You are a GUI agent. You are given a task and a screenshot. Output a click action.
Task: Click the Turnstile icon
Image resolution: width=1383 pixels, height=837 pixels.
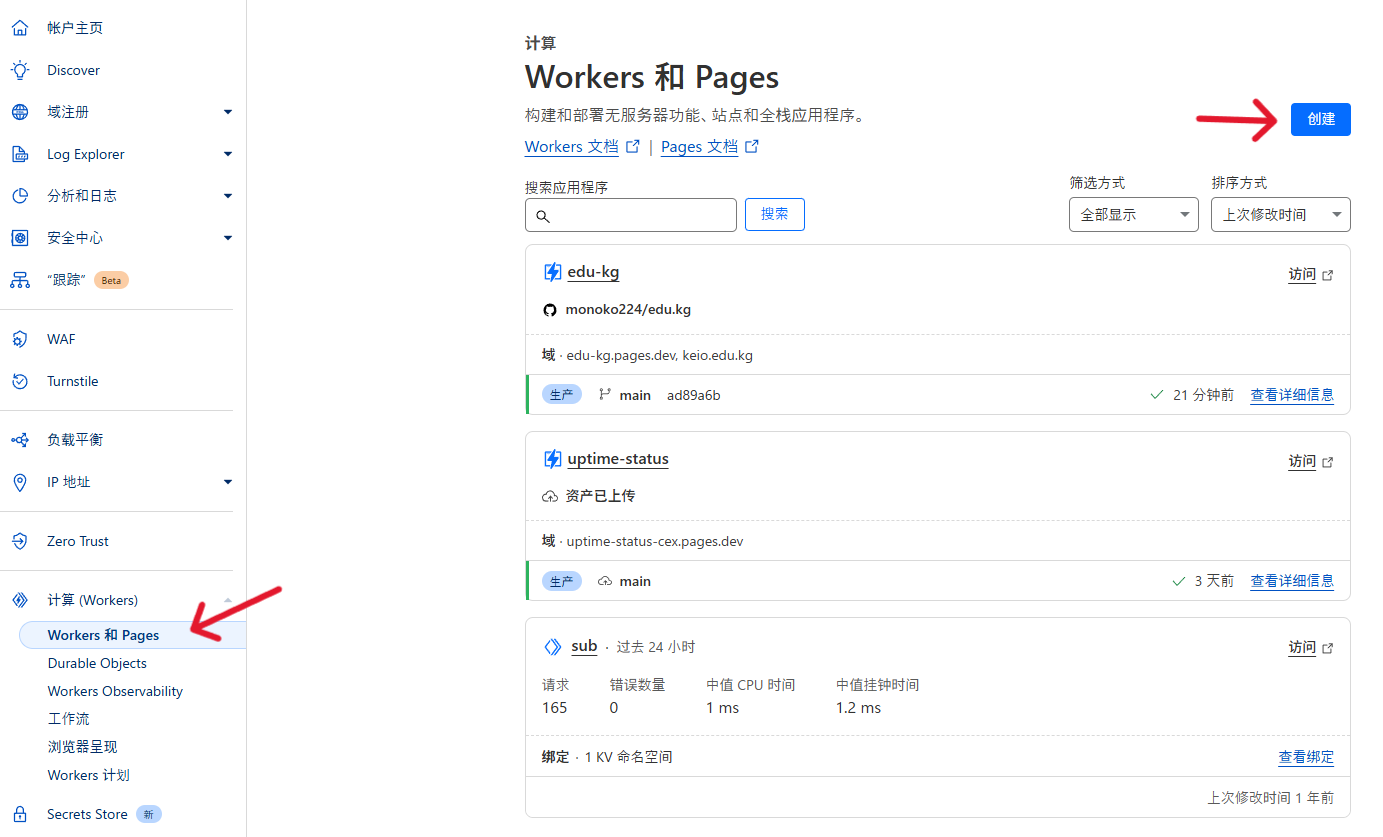pyautogui.click(x=19, y=381)
